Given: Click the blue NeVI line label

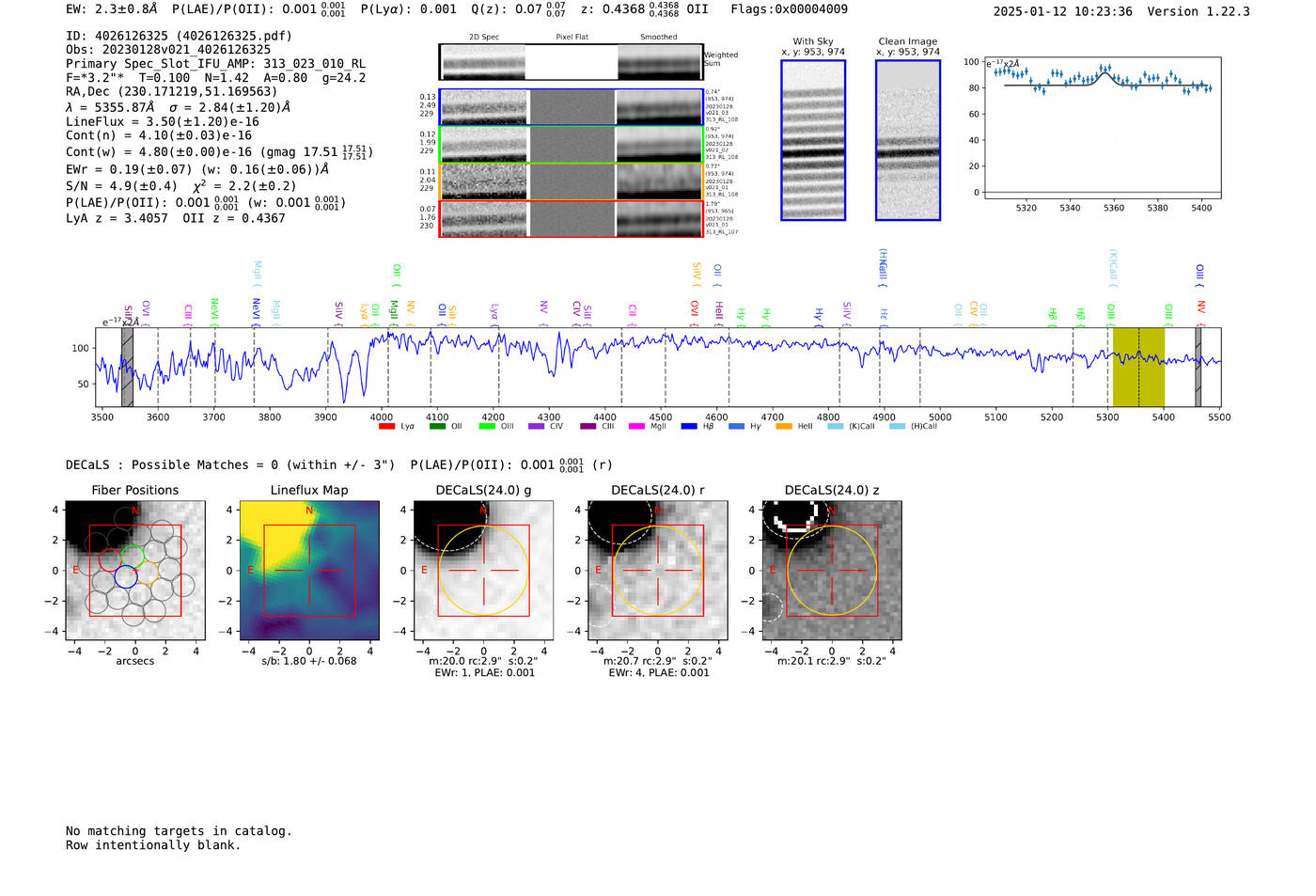Looking at the screenshot, I should pos(256,311).
